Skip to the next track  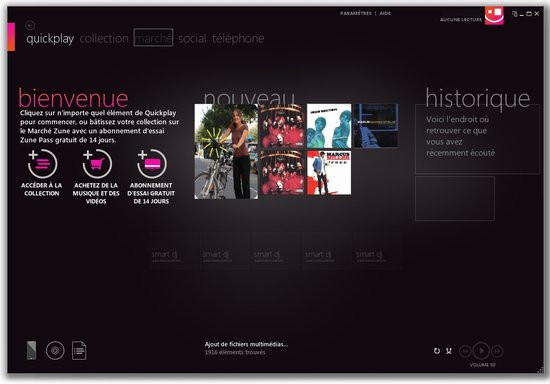[x=497, y=351]
